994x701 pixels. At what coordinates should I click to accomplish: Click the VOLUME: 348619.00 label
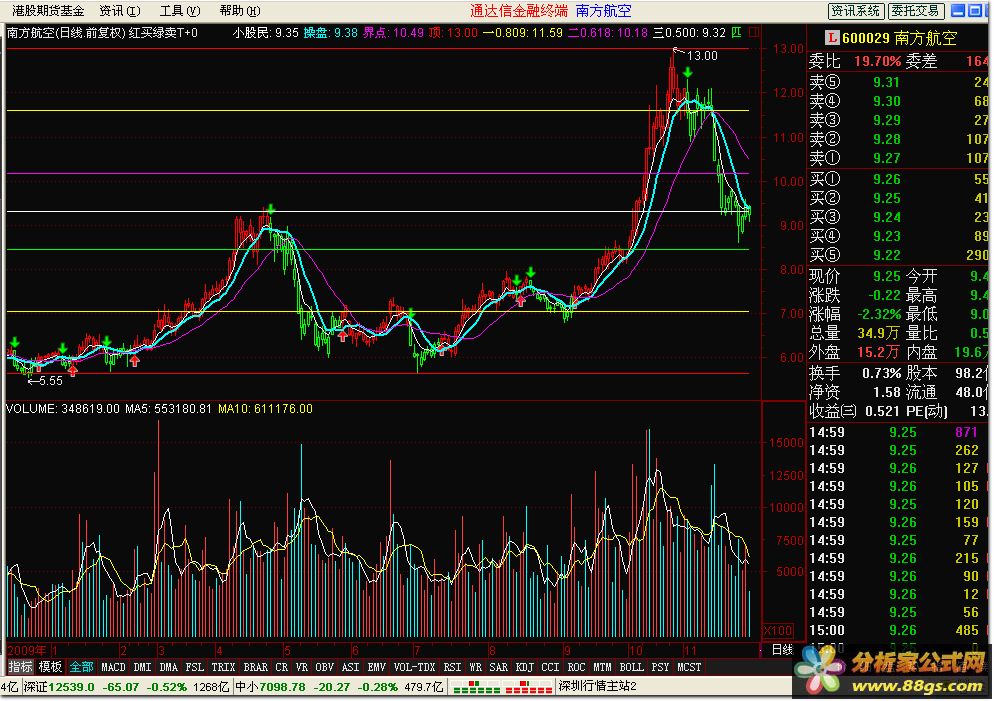coord(62,409)
